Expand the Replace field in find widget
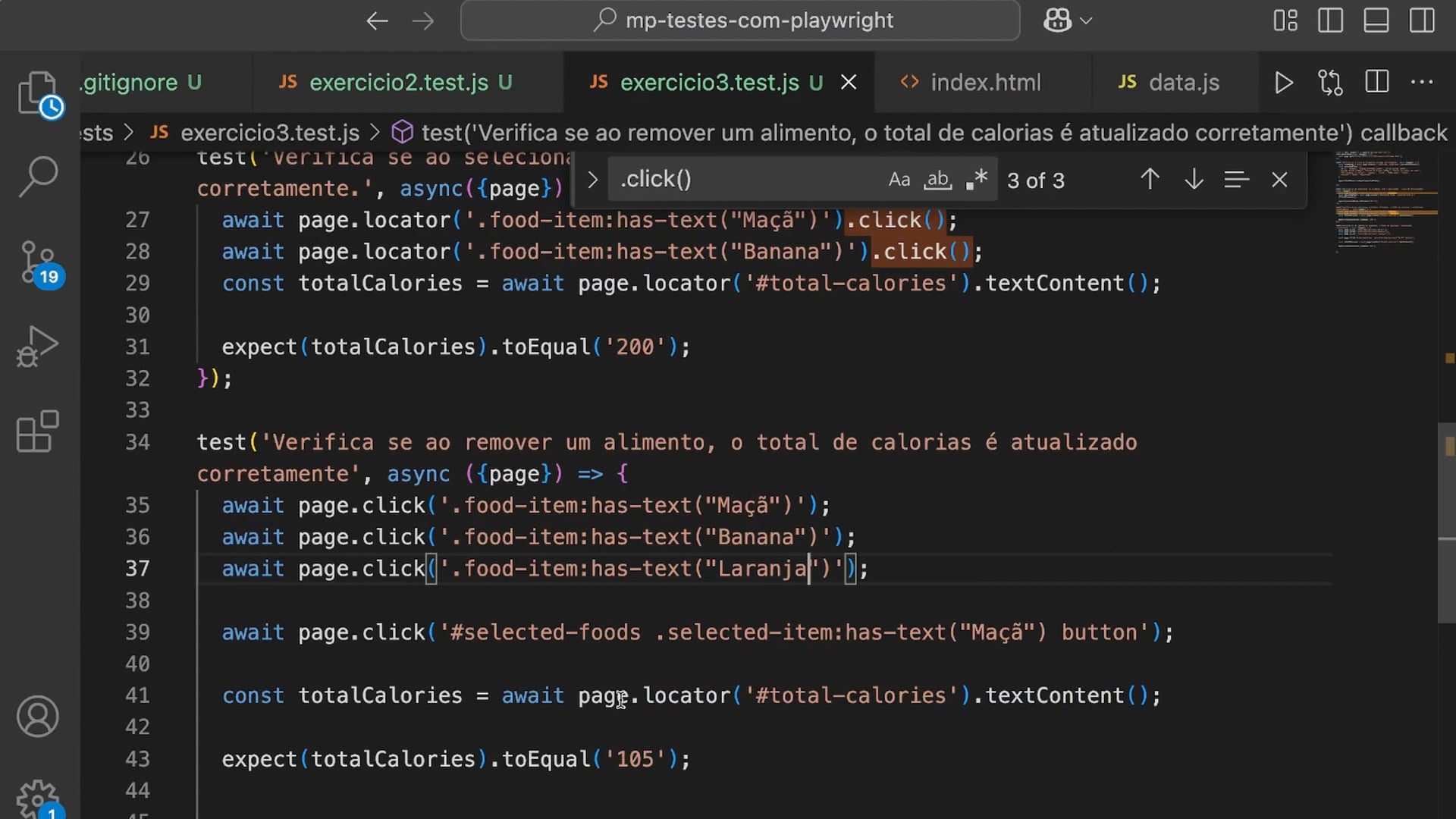 point(592,180)
